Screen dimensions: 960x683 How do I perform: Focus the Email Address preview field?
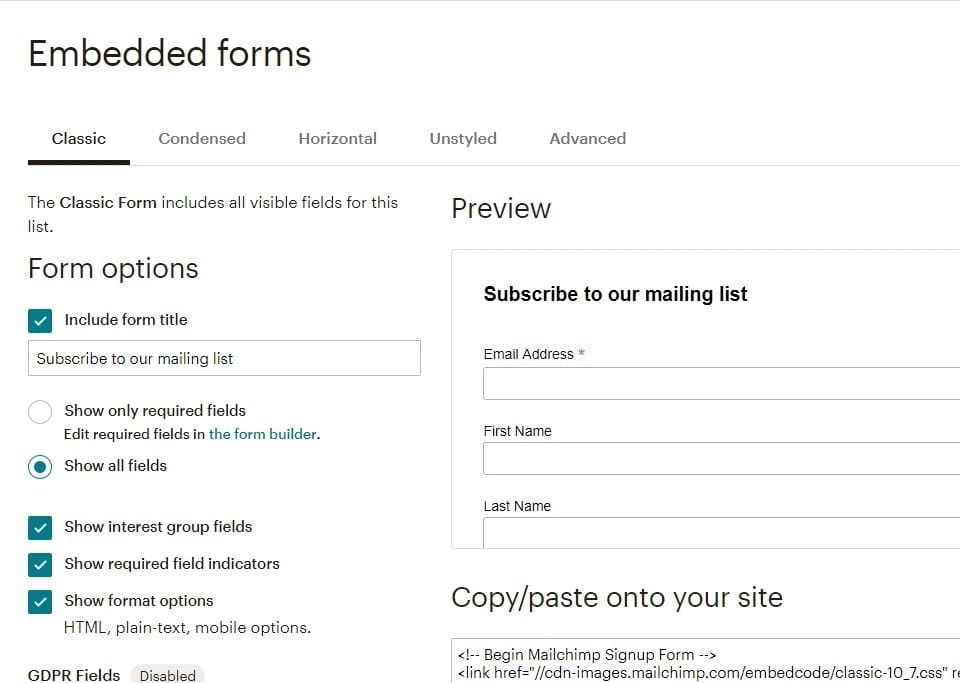(721, 383)
